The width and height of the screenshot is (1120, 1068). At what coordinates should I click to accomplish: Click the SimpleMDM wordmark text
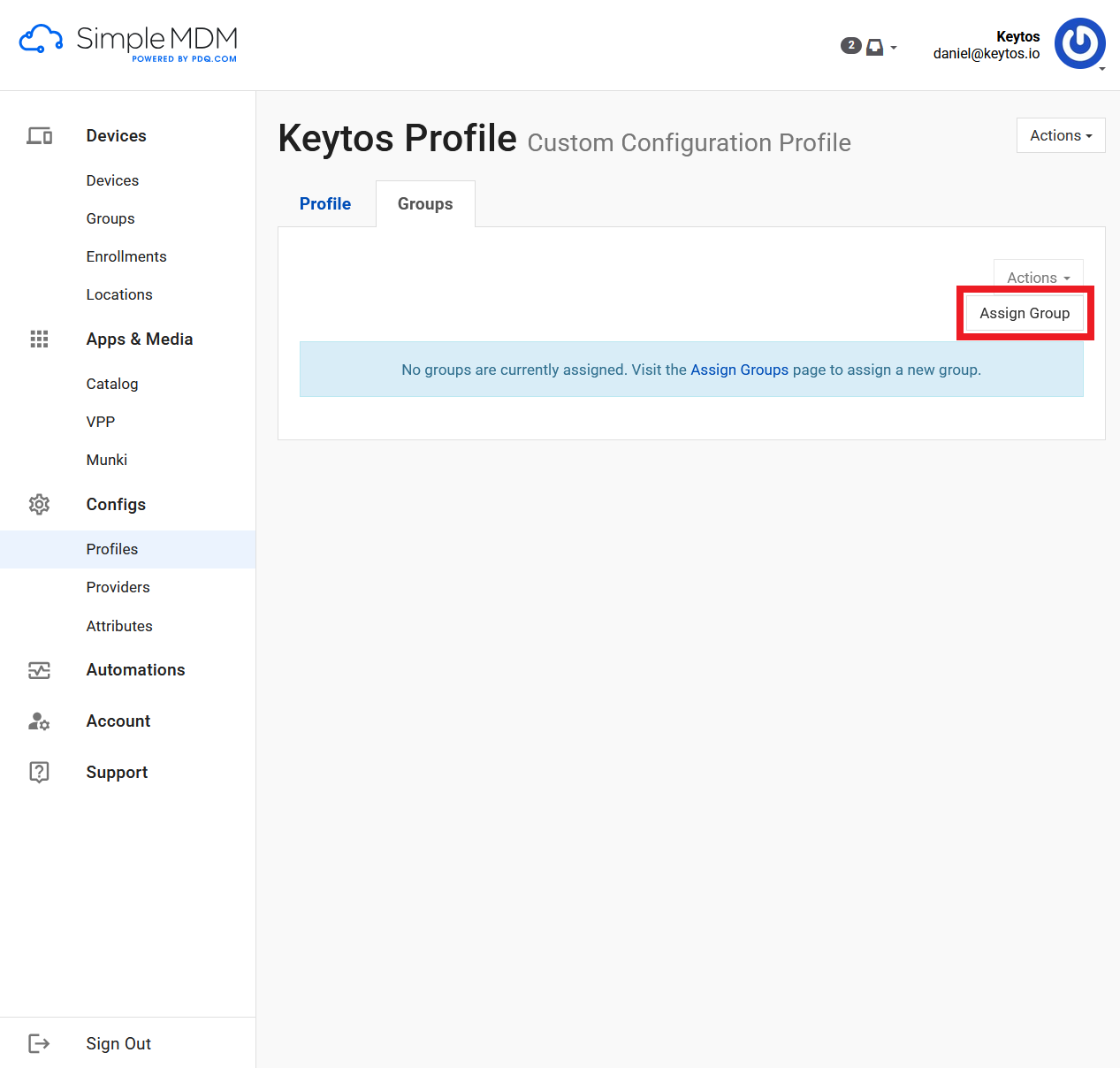click(157, 39)
